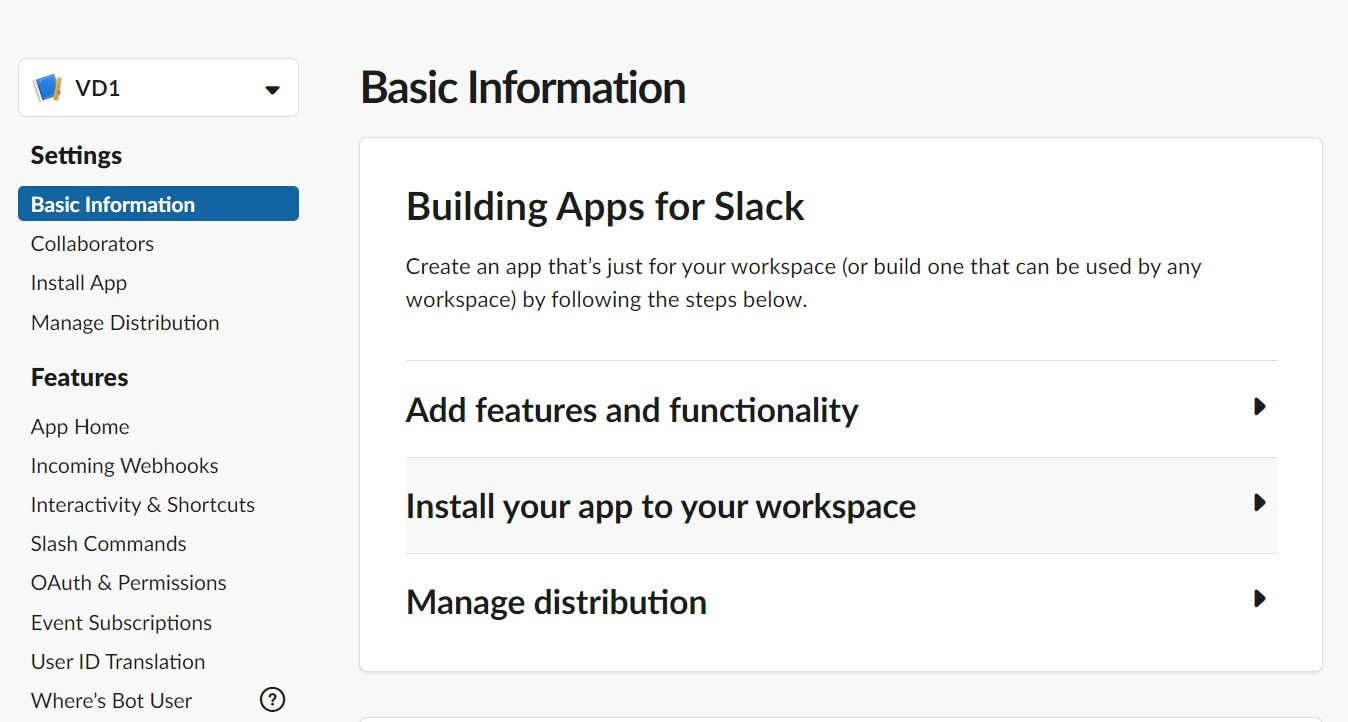
Task: Open the Slash Commands page
Action: click(109, 544)
